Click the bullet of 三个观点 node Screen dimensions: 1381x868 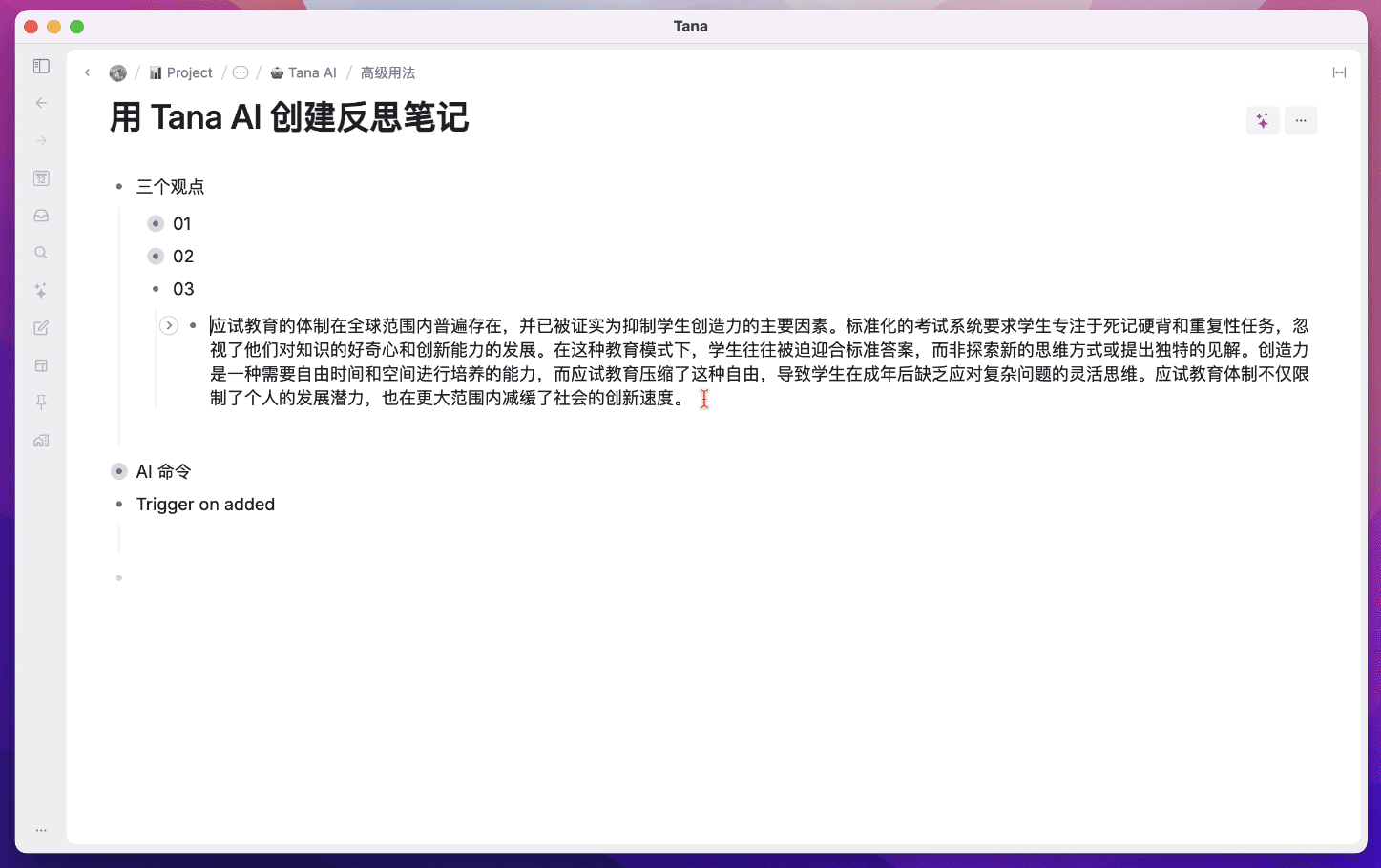119,187
